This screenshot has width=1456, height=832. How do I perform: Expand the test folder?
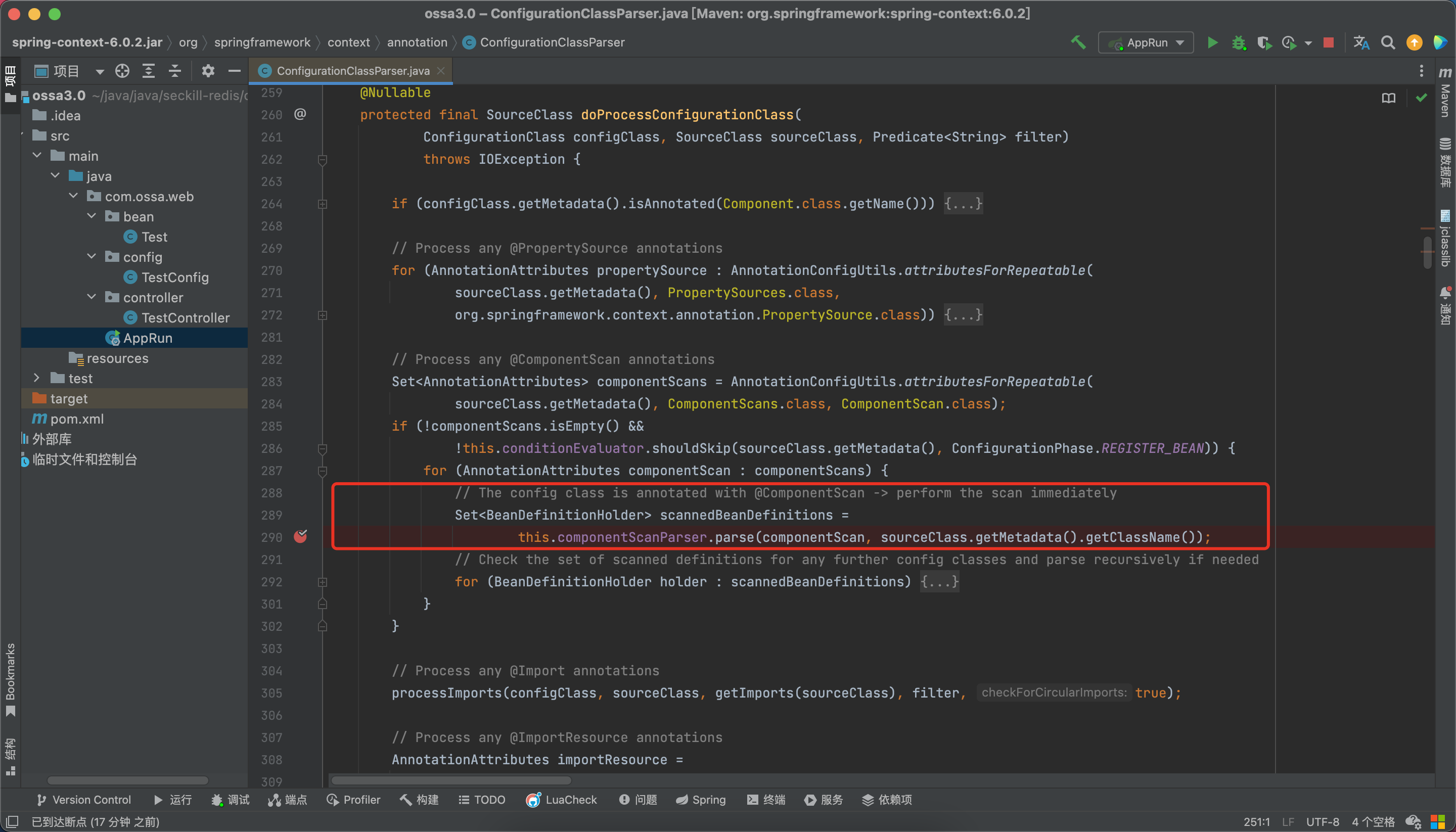coord(36,378)
